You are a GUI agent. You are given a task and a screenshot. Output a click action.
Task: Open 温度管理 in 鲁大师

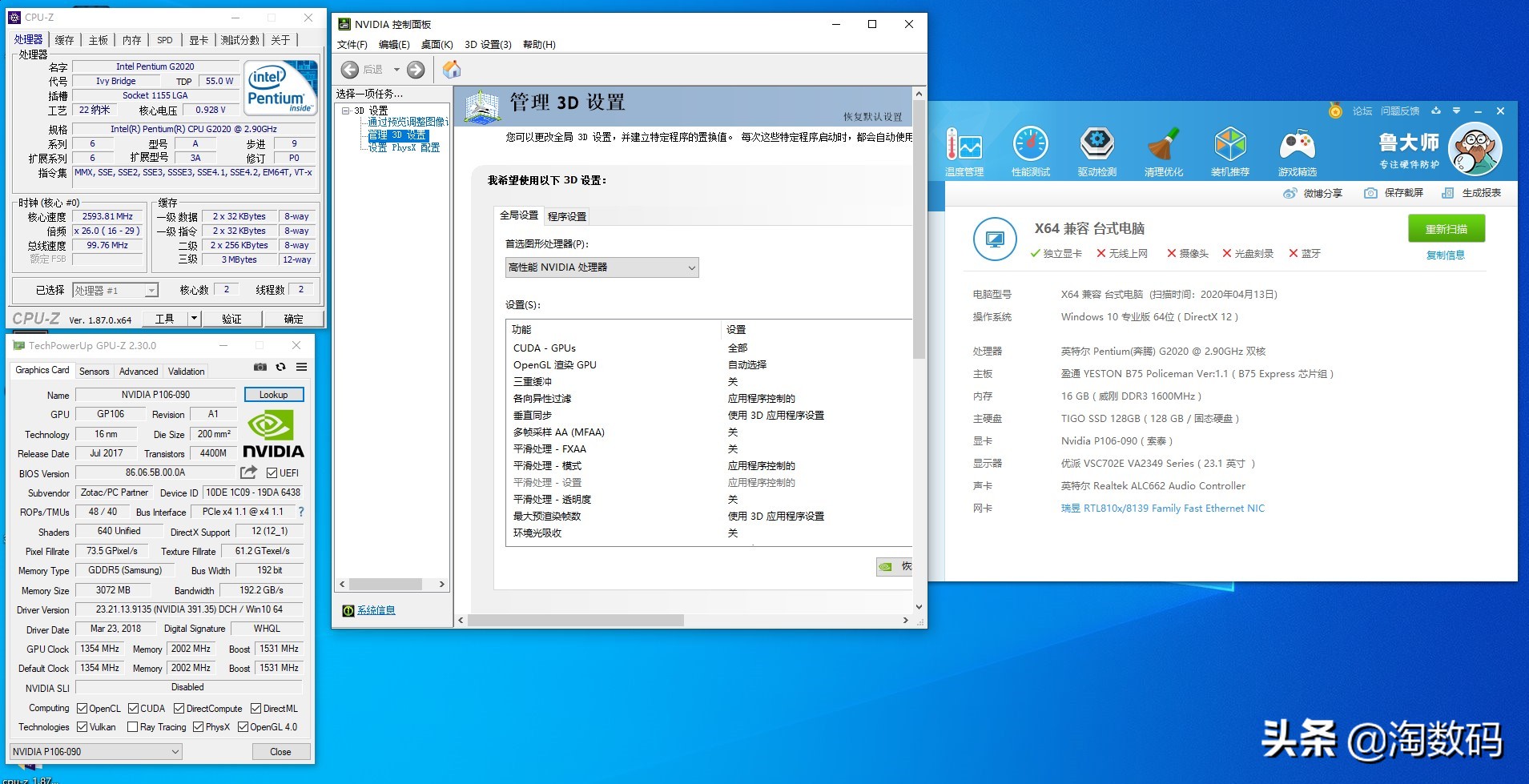click(964, 149)
